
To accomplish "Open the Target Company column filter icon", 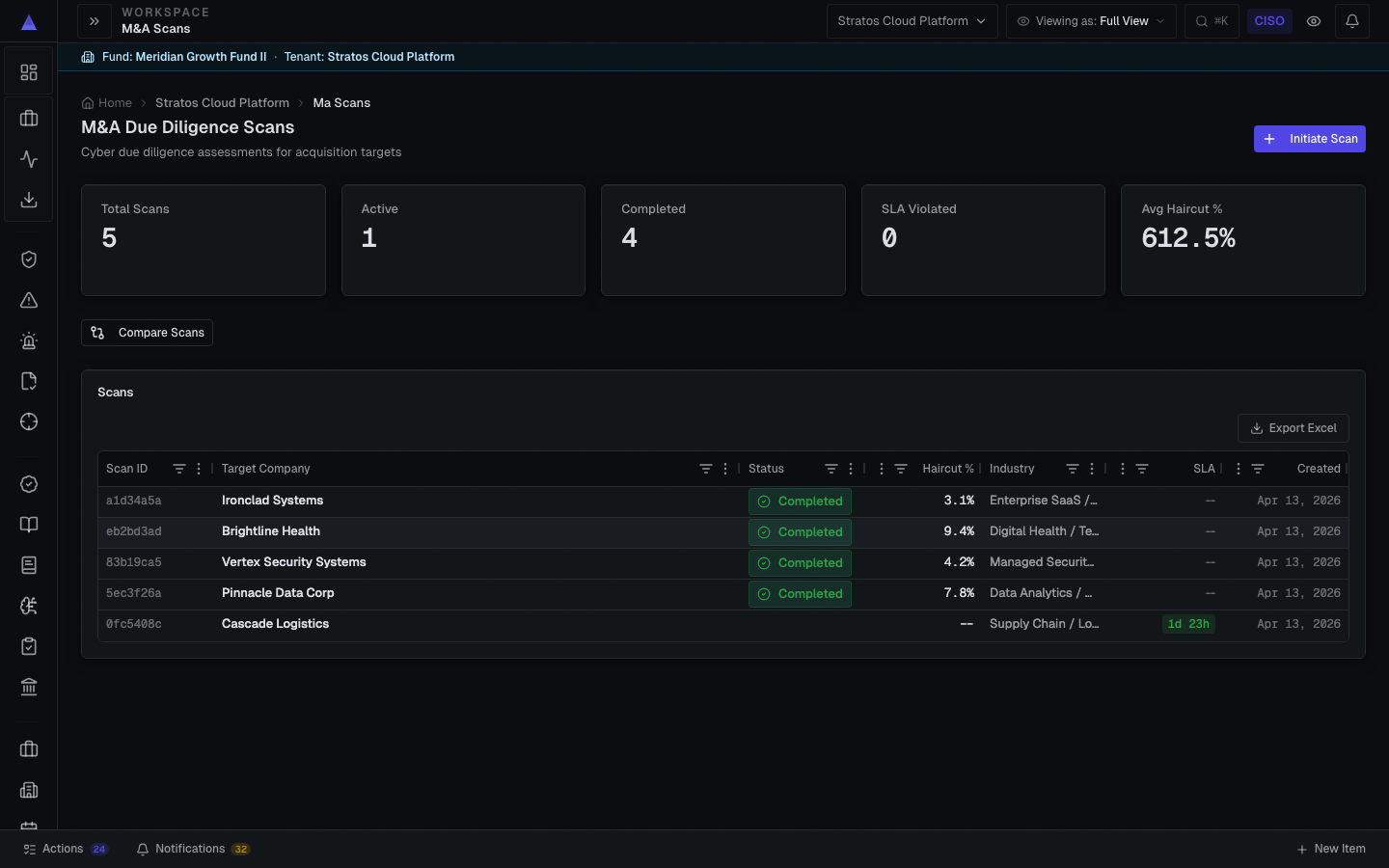I will click(x=706, y=469).
